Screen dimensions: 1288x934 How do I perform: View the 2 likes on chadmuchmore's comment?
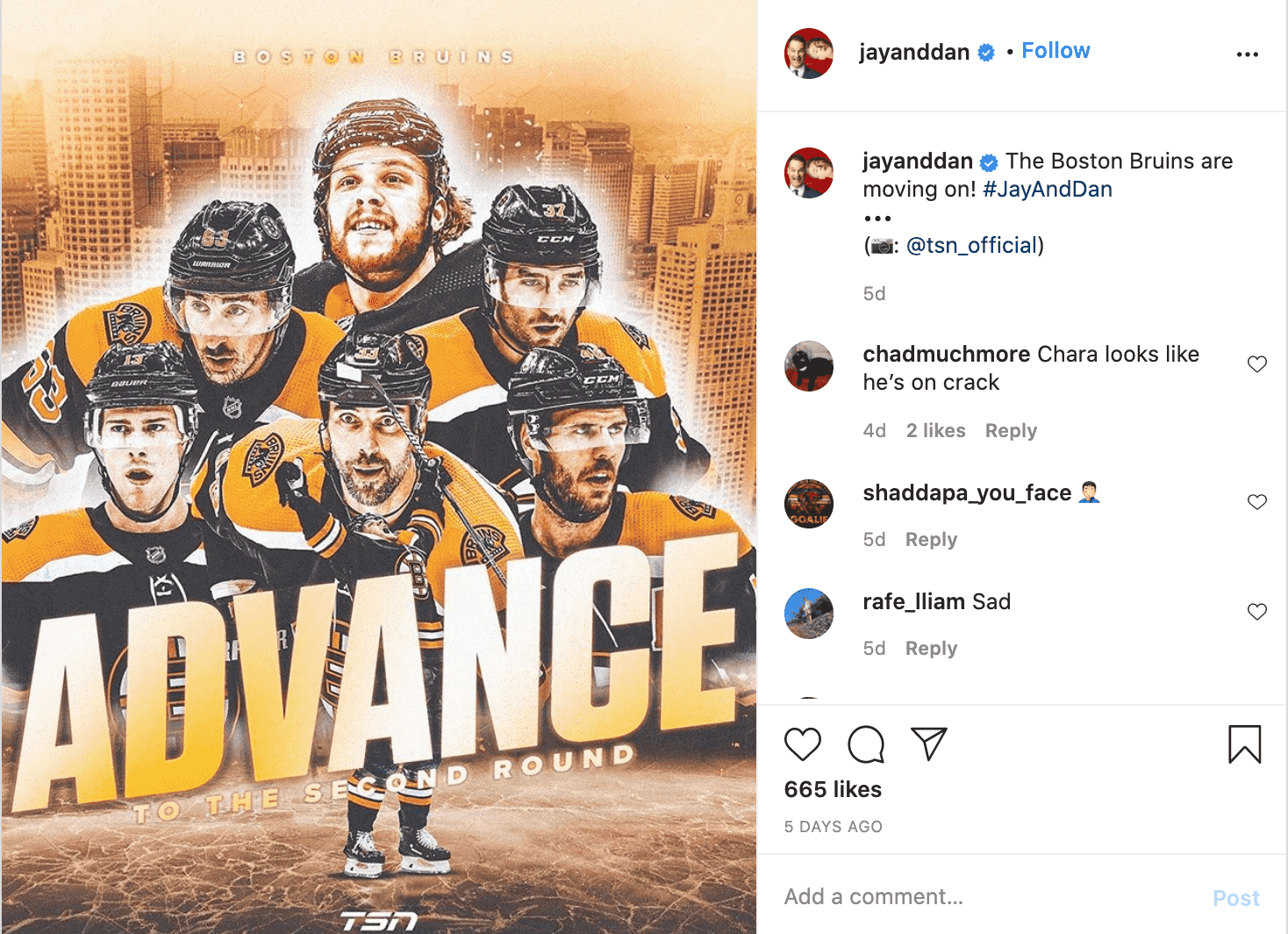935,431
